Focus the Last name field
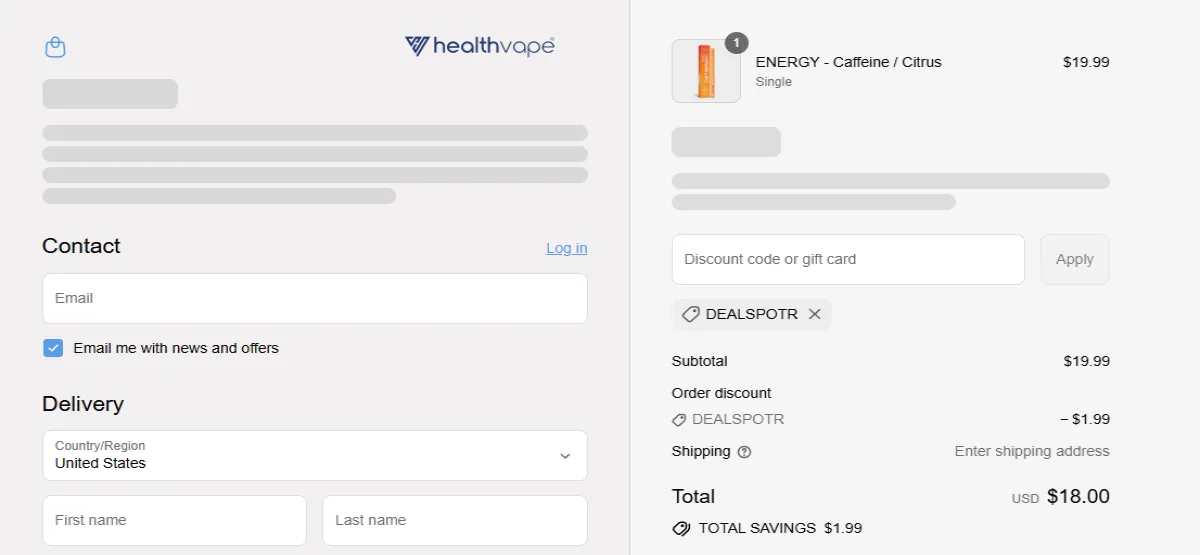 [x=455, y=520]
